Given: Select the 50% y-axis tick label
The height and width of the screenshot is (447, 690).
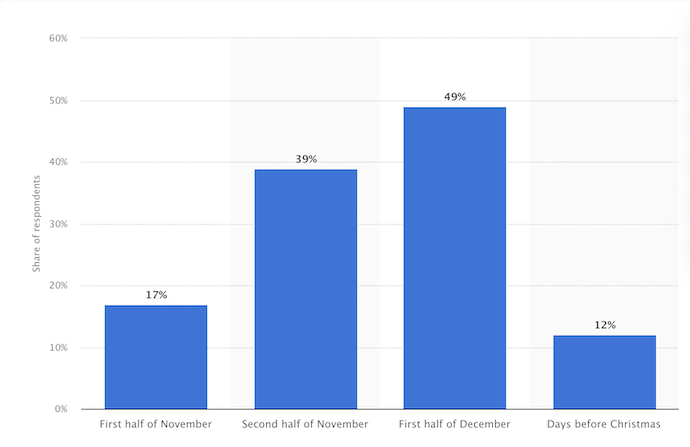Looking at the screenshot, I should [58, 101].
